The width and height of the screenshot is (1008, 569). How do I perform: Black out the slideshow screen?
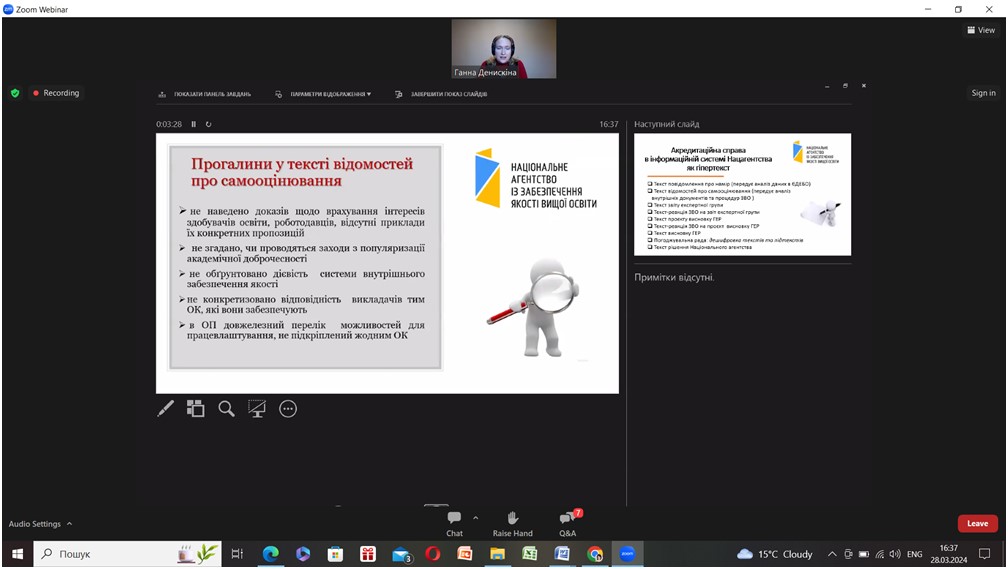[257, 408]
